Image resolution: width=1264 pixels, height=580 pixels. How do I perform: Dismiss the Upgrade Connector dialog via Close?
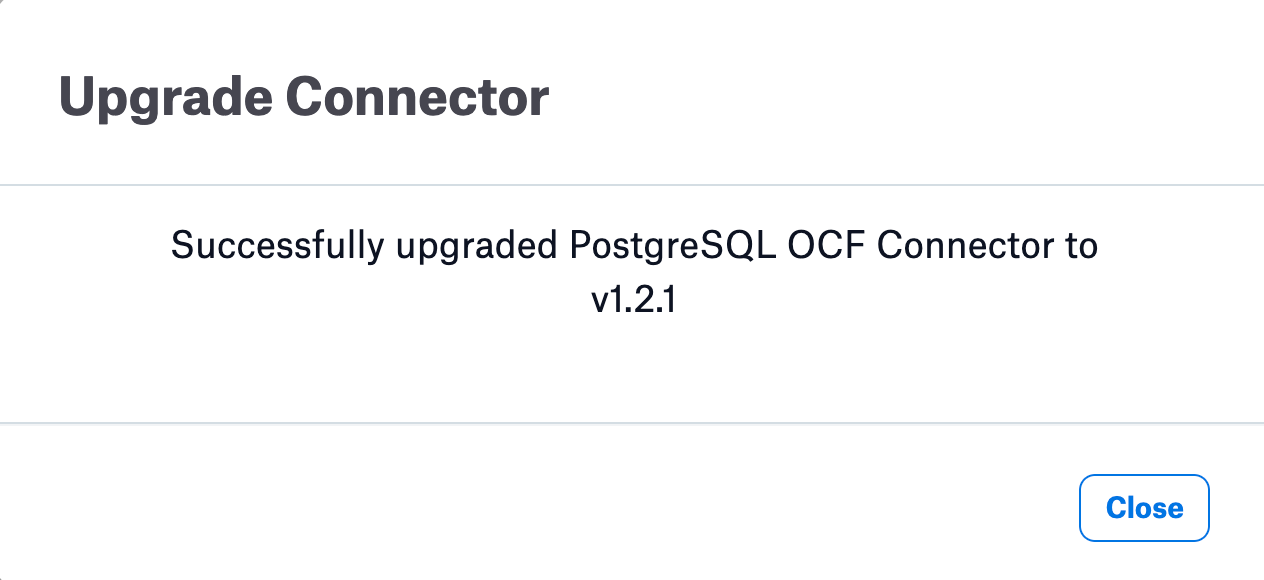(1144, 508)
